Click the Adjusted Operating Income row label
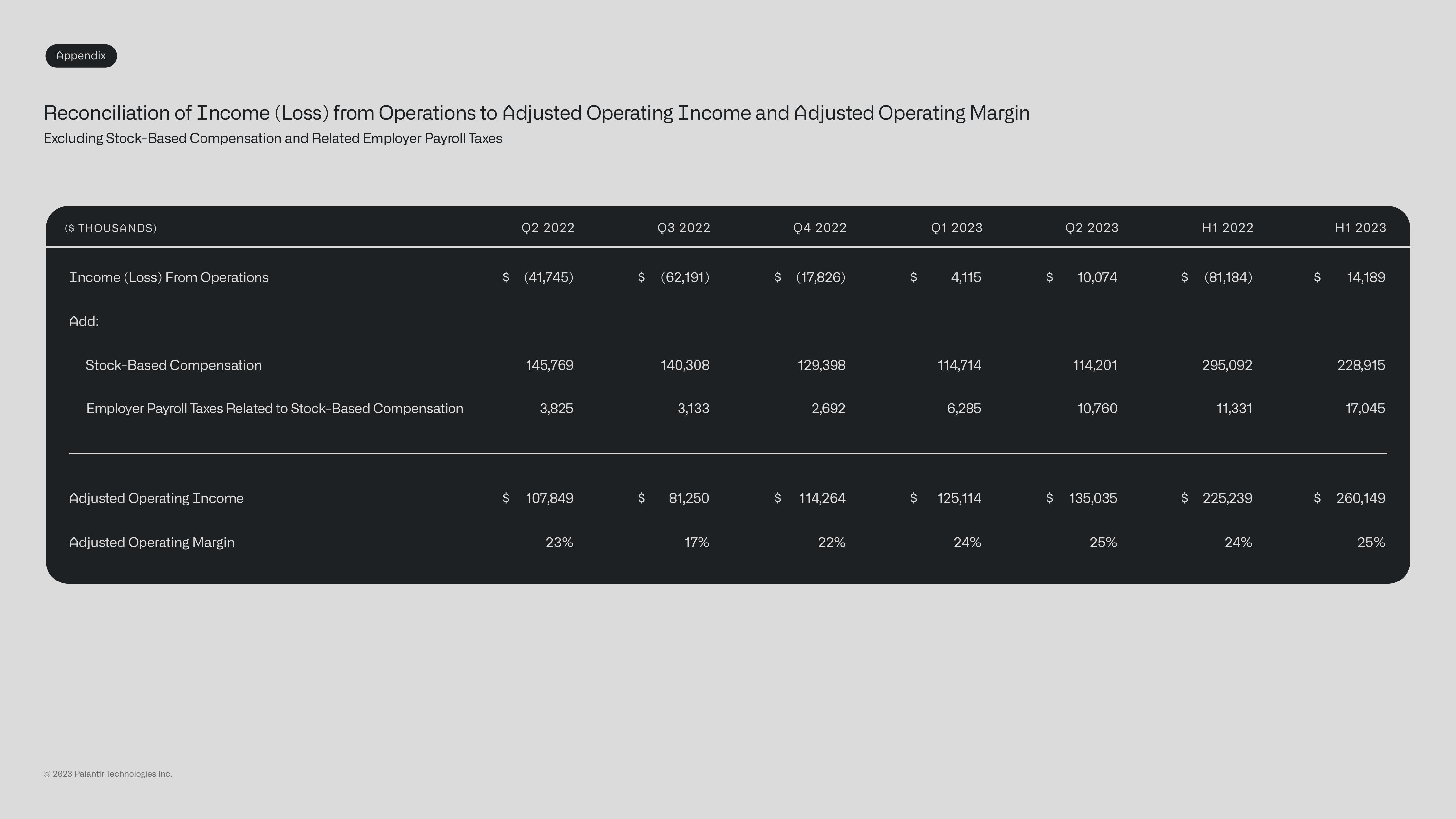The height and width of the screenshot is (819, 1456). pos(157,499)
